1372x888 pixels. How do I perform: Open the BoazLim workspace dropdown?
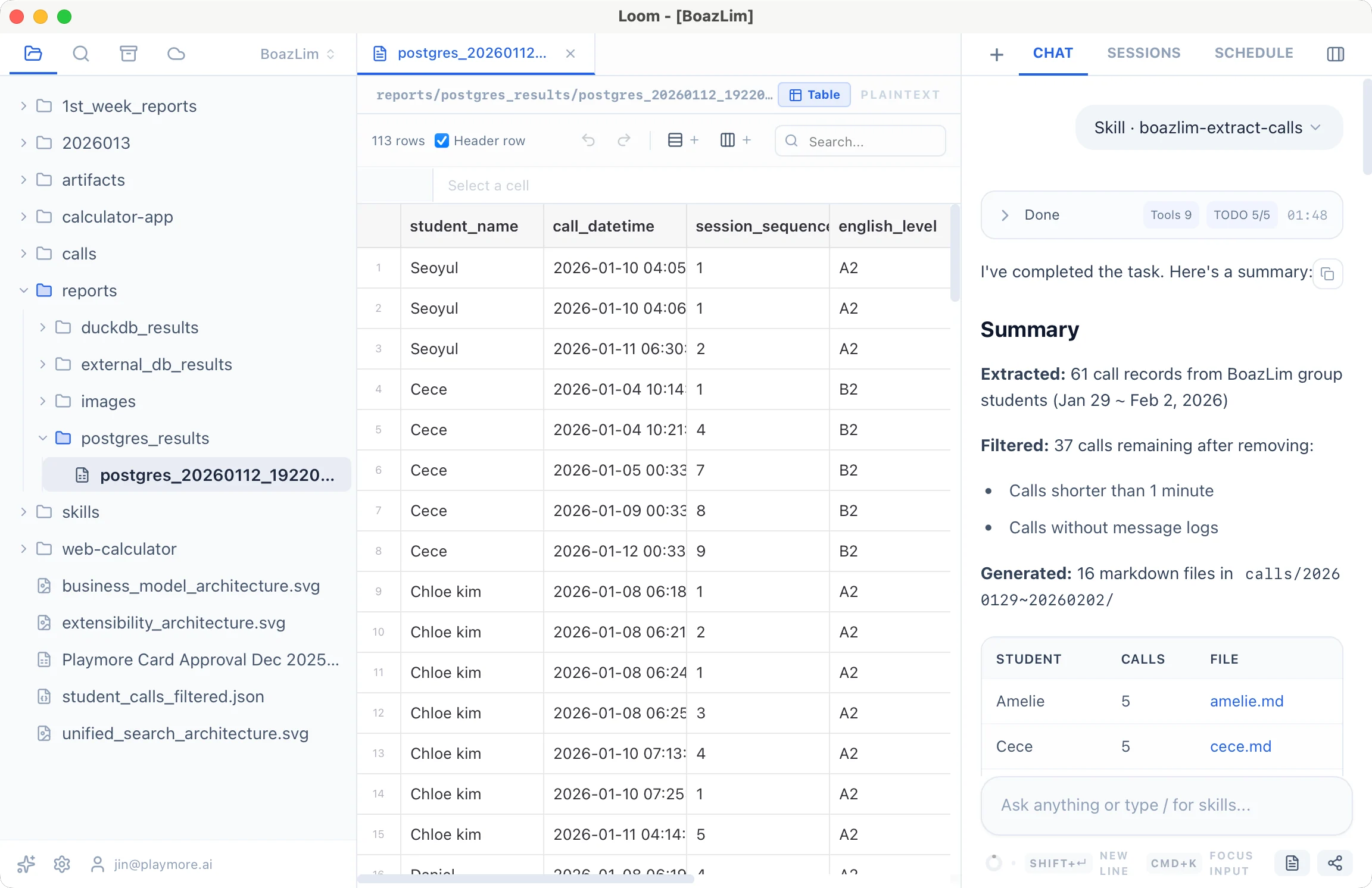point(297,54)
